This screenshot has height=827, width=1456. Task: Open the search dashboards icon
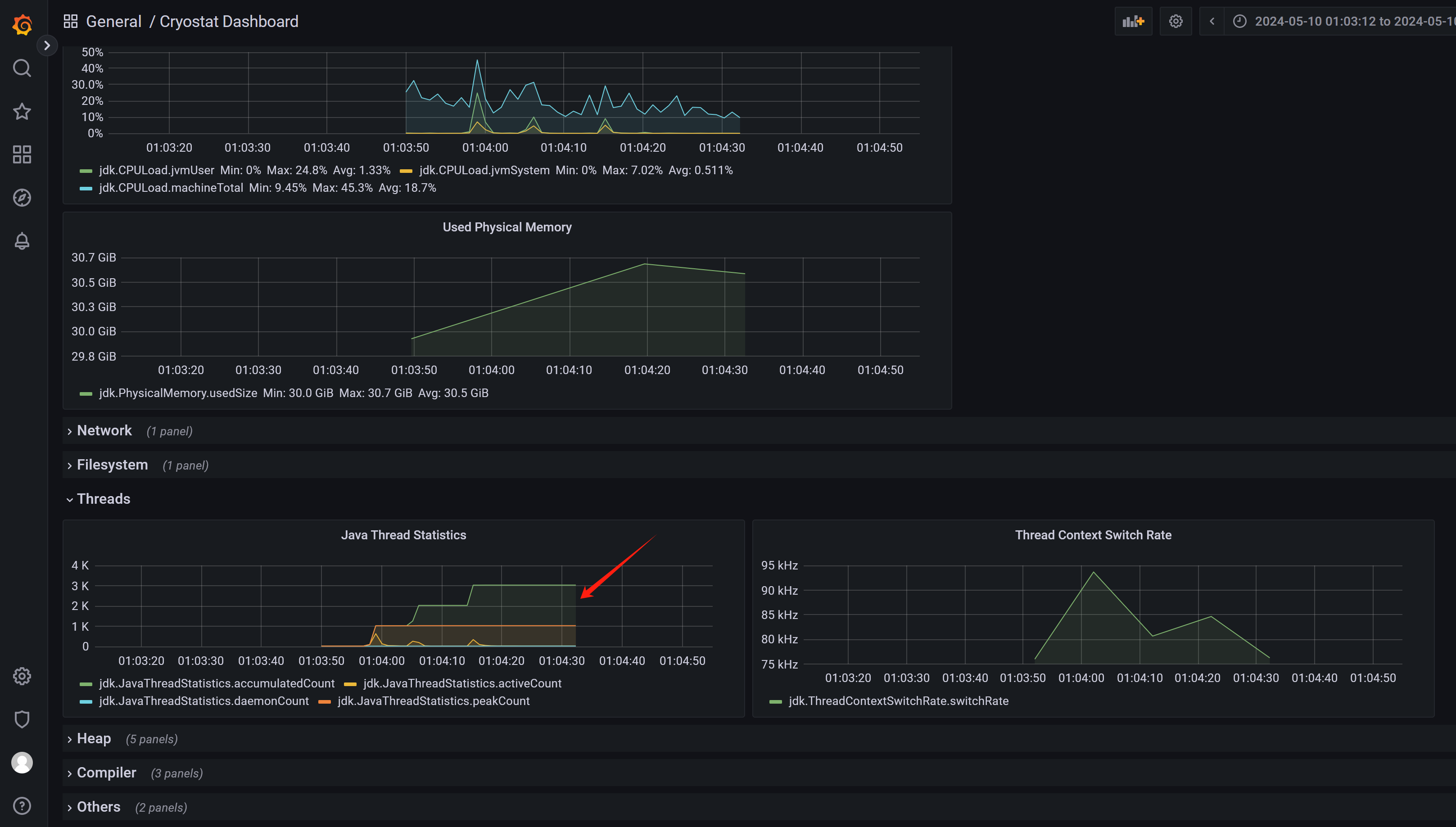pyautogui.click(x=22, y=68)
